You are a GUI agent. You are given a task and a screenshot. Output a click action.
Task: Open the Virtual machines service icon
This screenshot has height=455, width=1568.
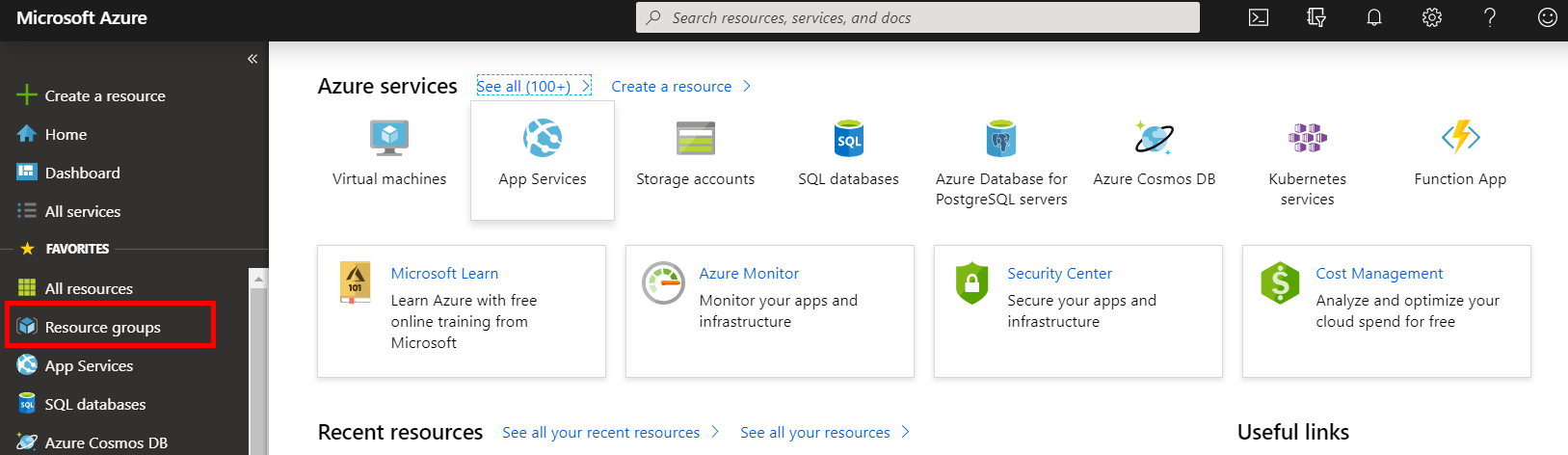pos(389,140)
